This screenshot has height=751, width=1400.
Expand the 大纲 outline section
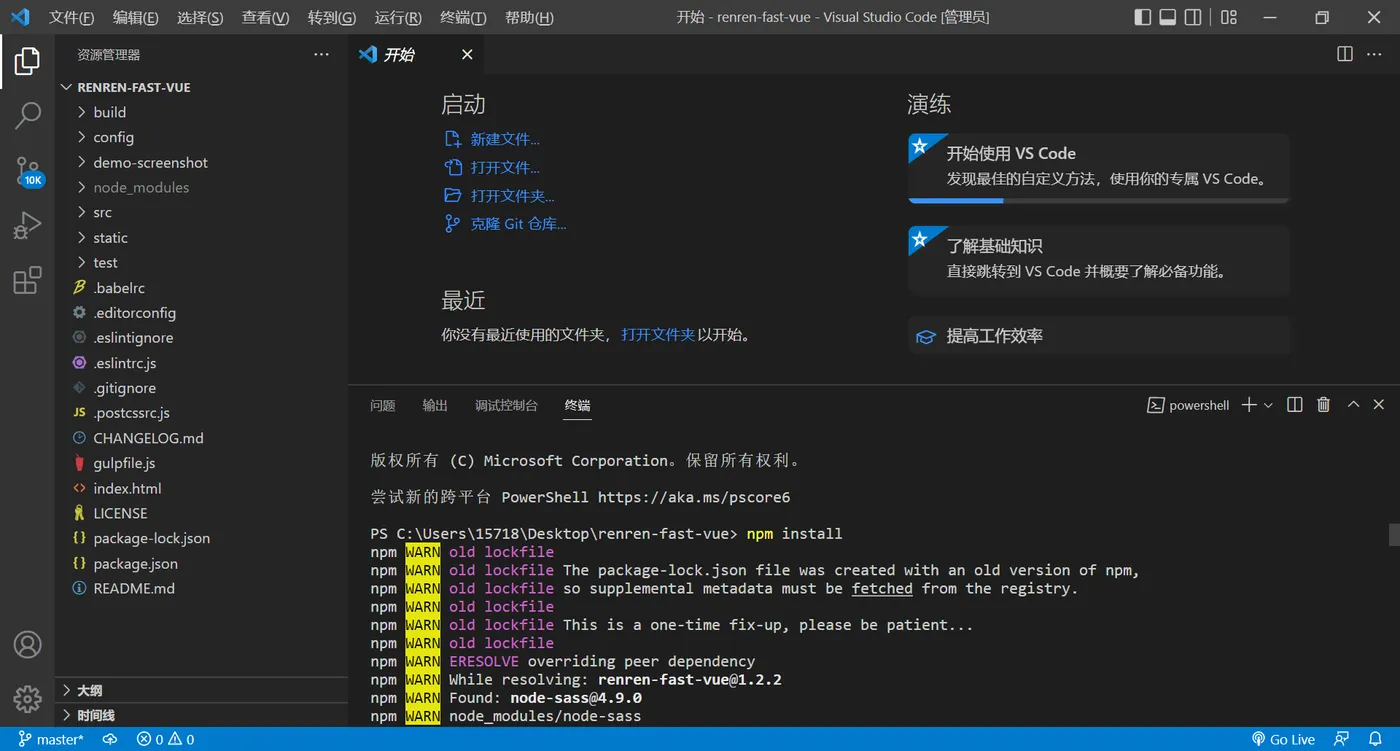click(x=202, y=690)
